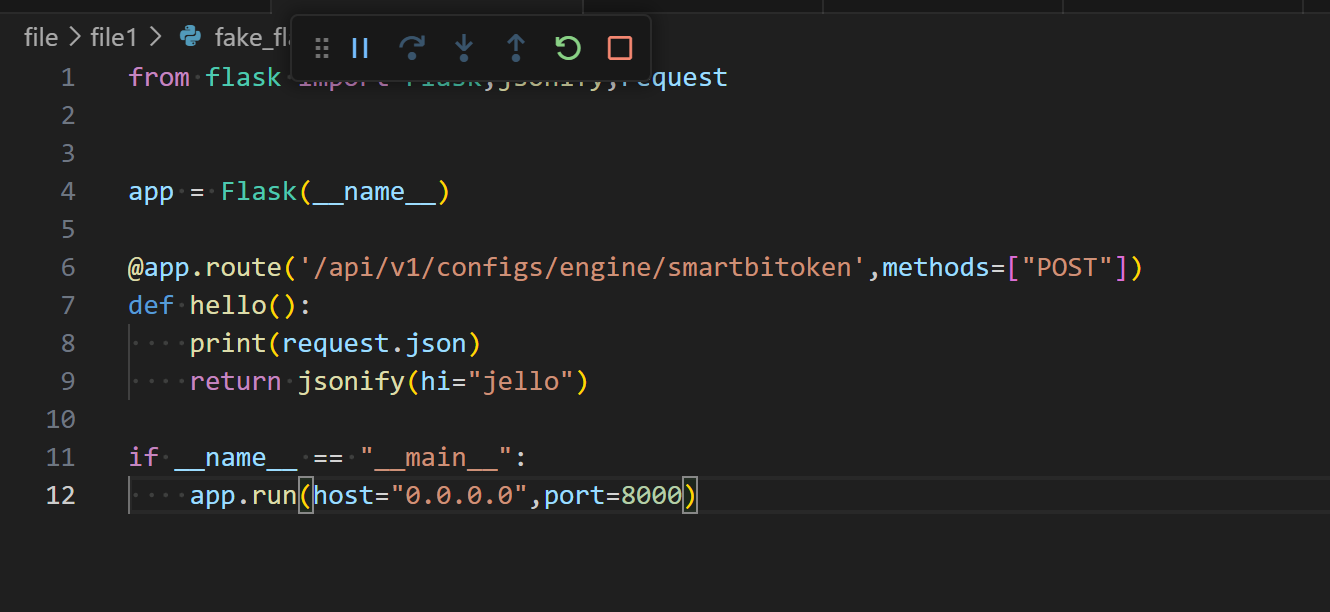Click the Step Out debug icon
Image resolution: width=1330 pixels, height=612 pixels.
[516, 48]
